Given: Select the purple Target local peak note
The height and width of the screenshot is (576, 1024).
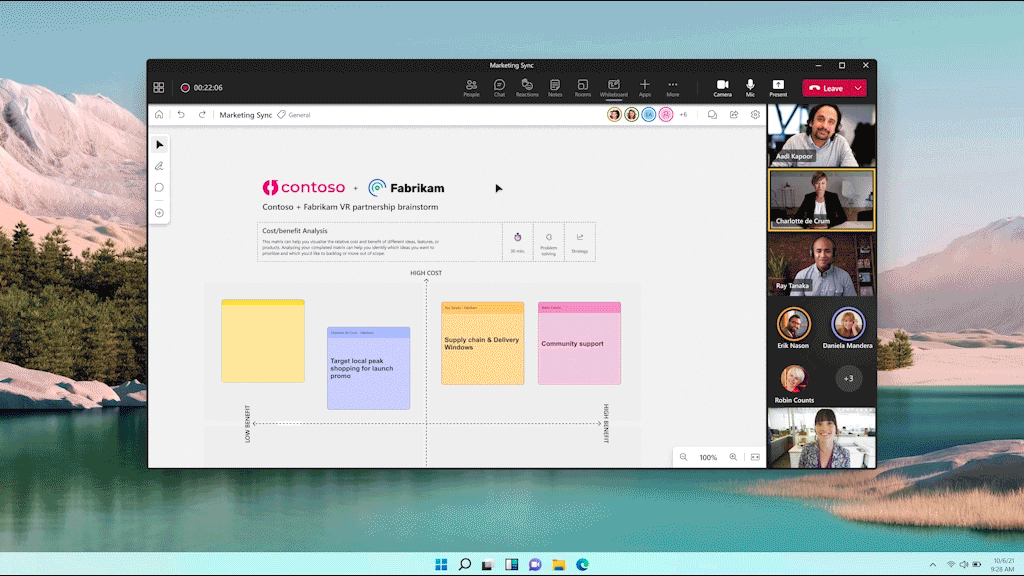Looking at the screenshot, I should pos(368,368).
